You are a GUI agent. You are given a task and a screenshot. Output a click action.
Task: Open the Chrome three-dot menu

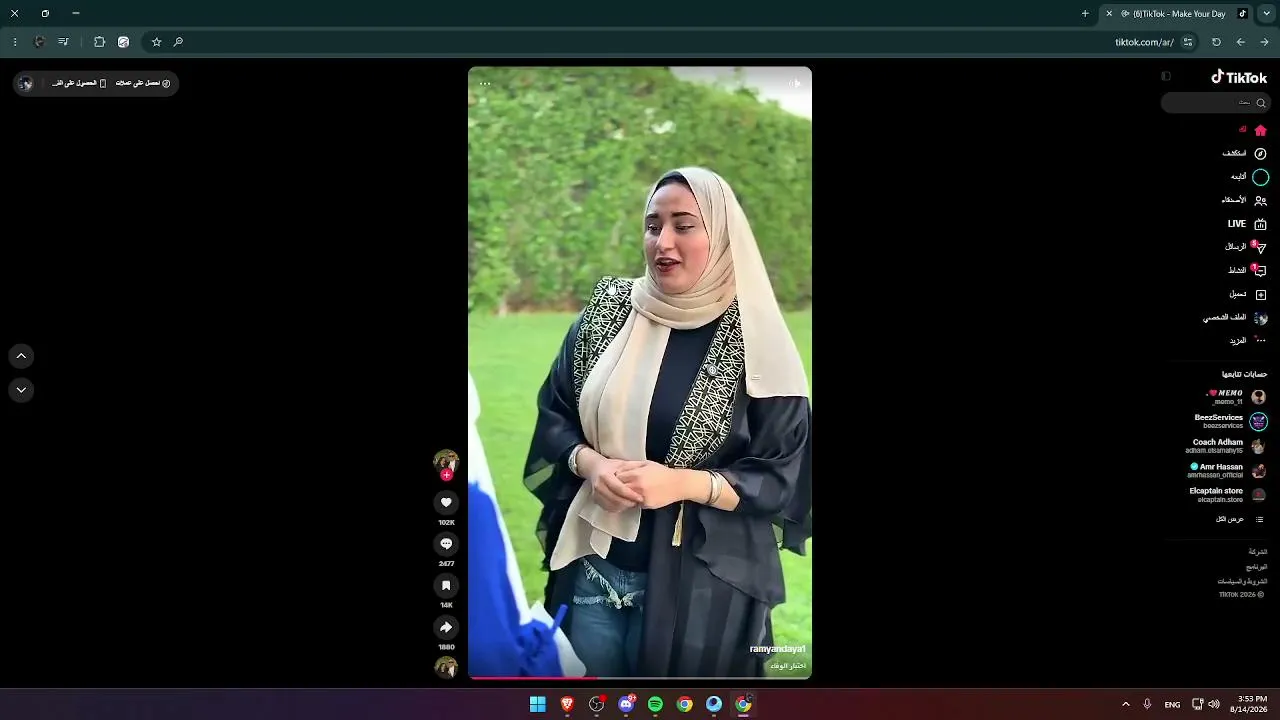[15, 42]
